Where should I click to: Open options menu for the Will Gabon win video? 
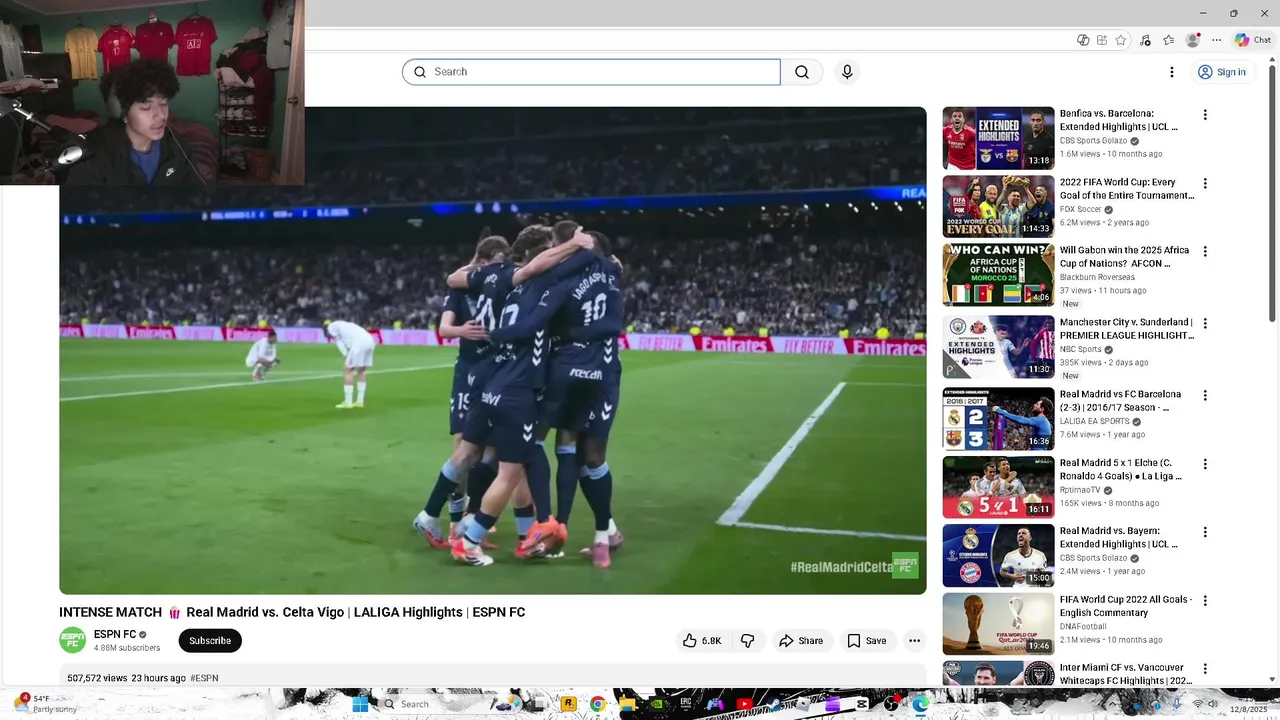coord(1205,252)
